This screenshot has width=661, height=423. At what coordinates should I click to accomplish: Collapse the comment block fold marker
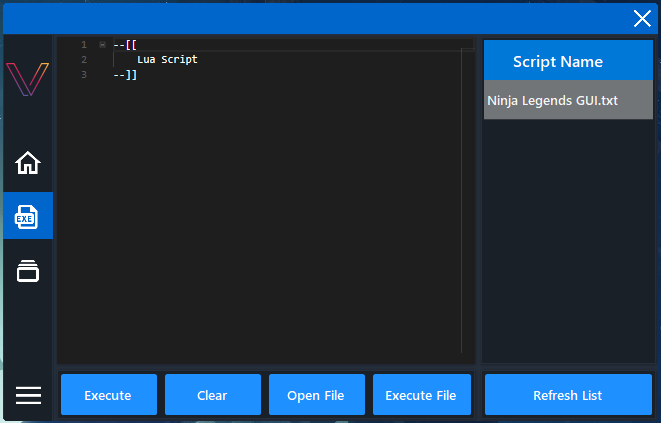tap(102, 44)
